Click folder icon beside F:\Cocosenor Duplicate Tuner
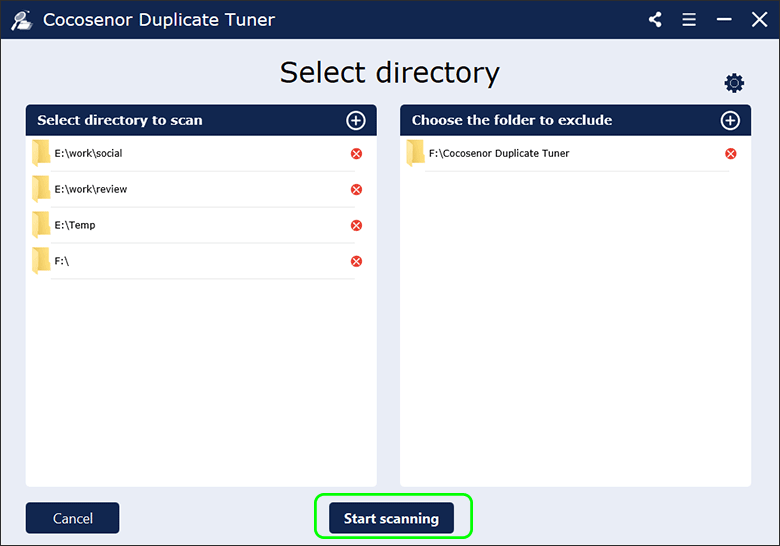 coord(415,153)
